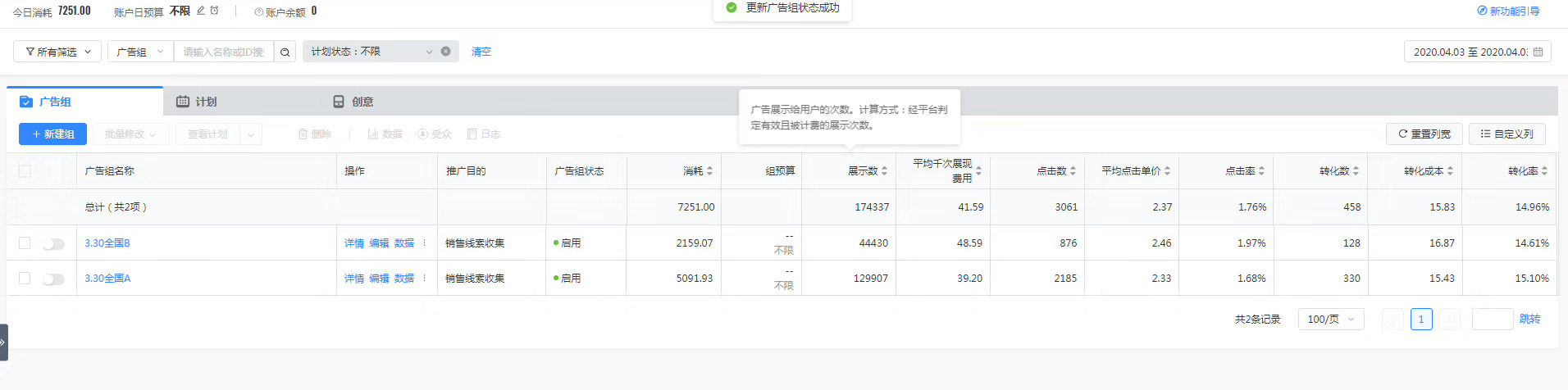Check the checkbox for row 3.30全国A
This screenshot has width=1568, height=390.
[25, 279]
